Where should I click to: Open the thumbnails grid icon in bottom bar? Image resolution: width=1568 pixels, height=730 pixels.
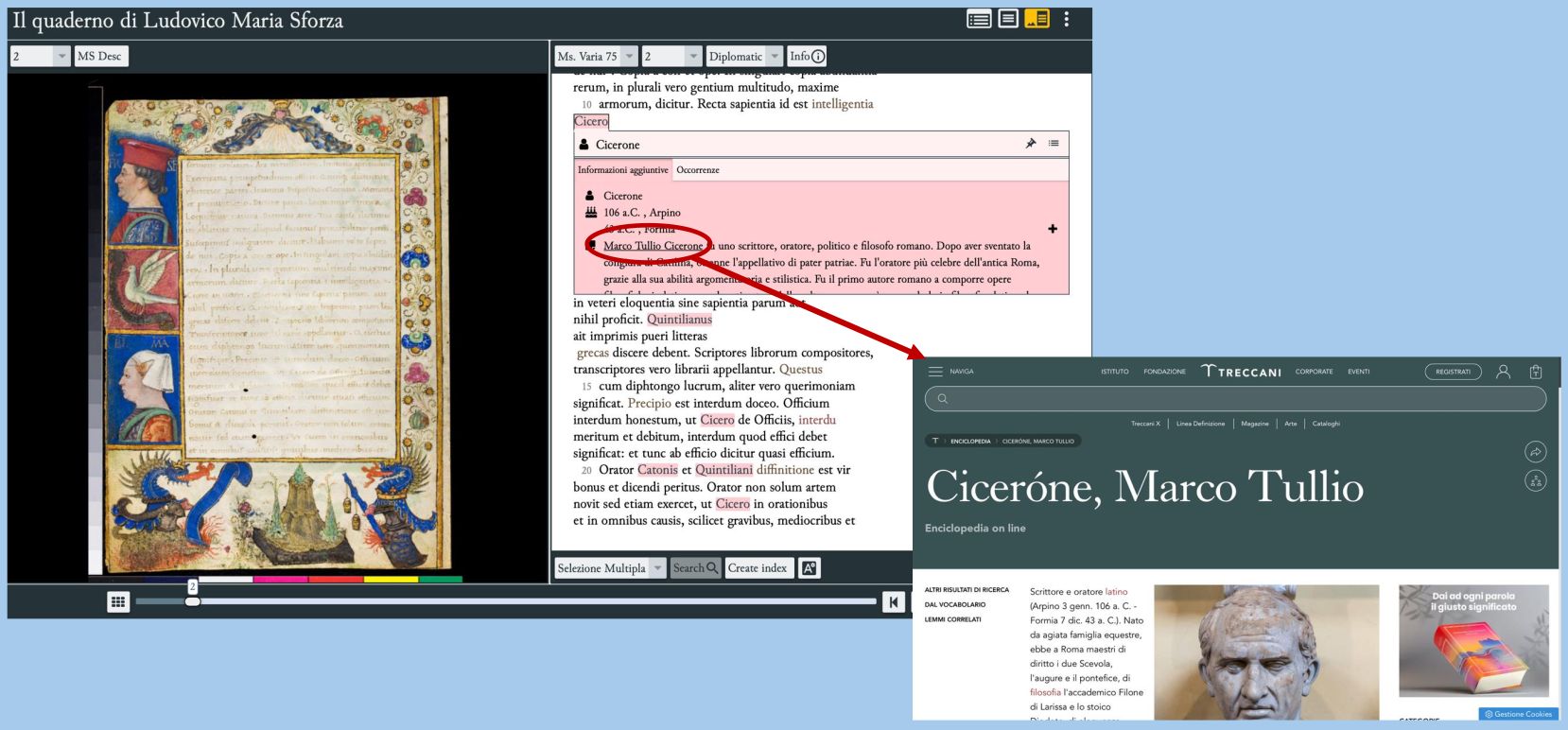tap(118, 601)
